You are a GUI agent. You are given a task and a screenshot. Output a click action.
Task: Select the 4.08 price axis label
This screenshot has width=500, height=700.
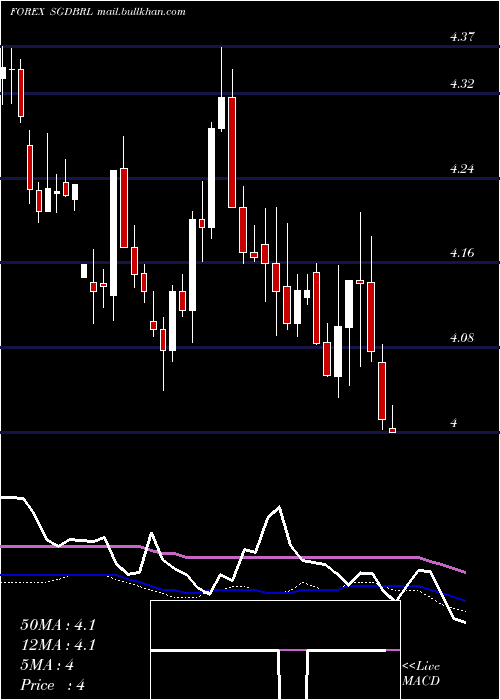click(462, 338)
